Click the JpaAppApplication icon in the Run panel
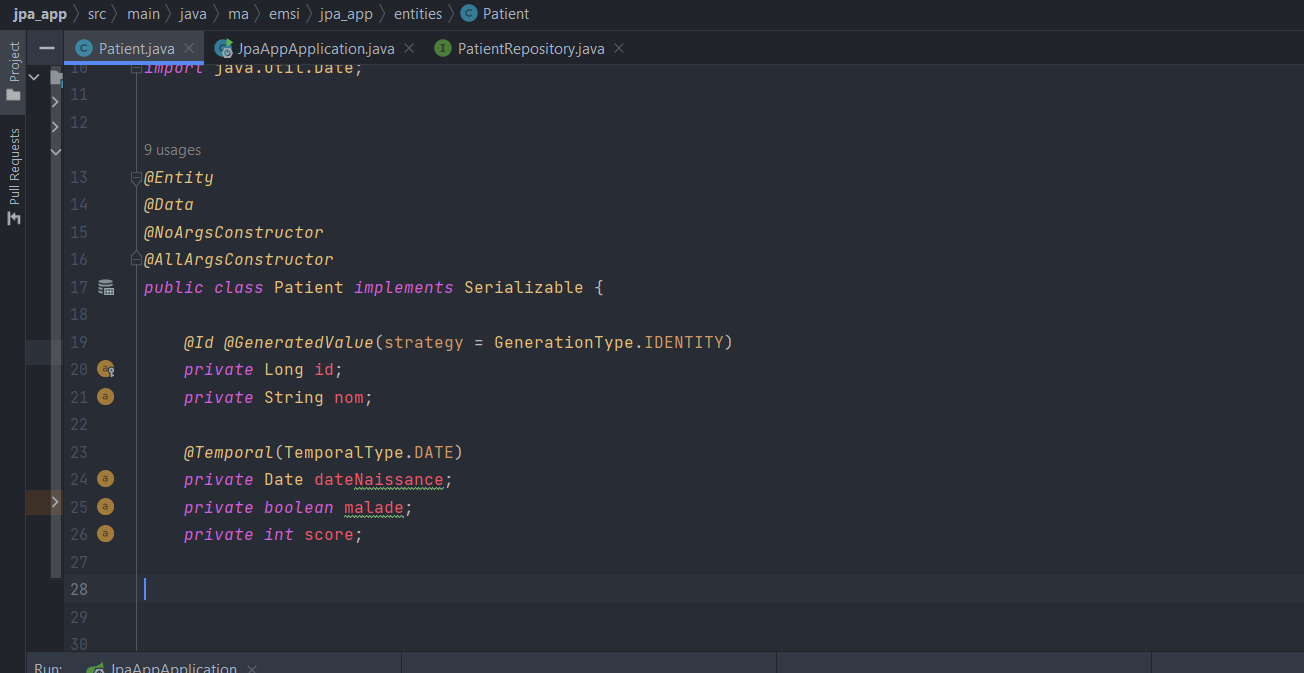The width and height of the screenshot is (1304, 673). tap(94, 667)
